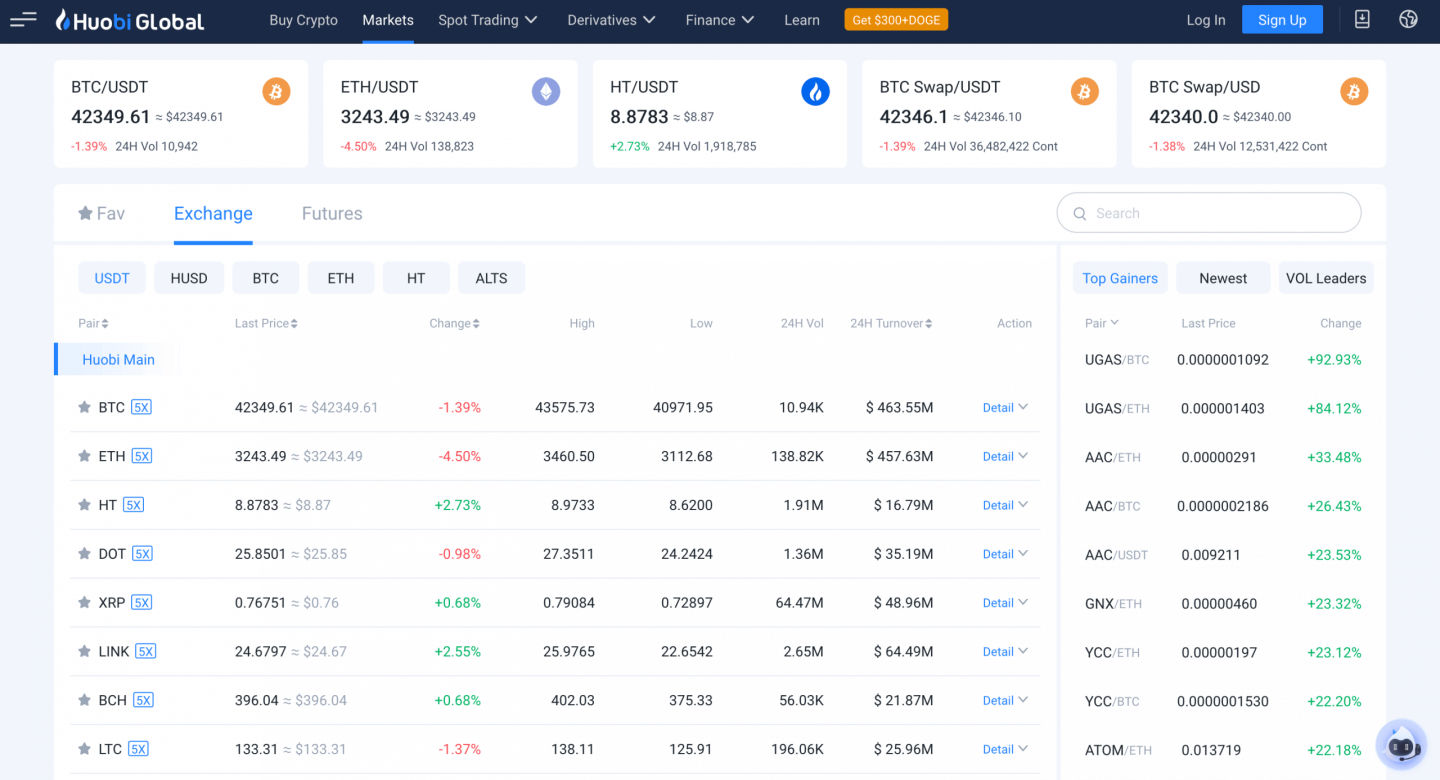This screenshot has height=780, width=1440.
Task: Open the app download icon in header
Action: (x=1362, y=19)
